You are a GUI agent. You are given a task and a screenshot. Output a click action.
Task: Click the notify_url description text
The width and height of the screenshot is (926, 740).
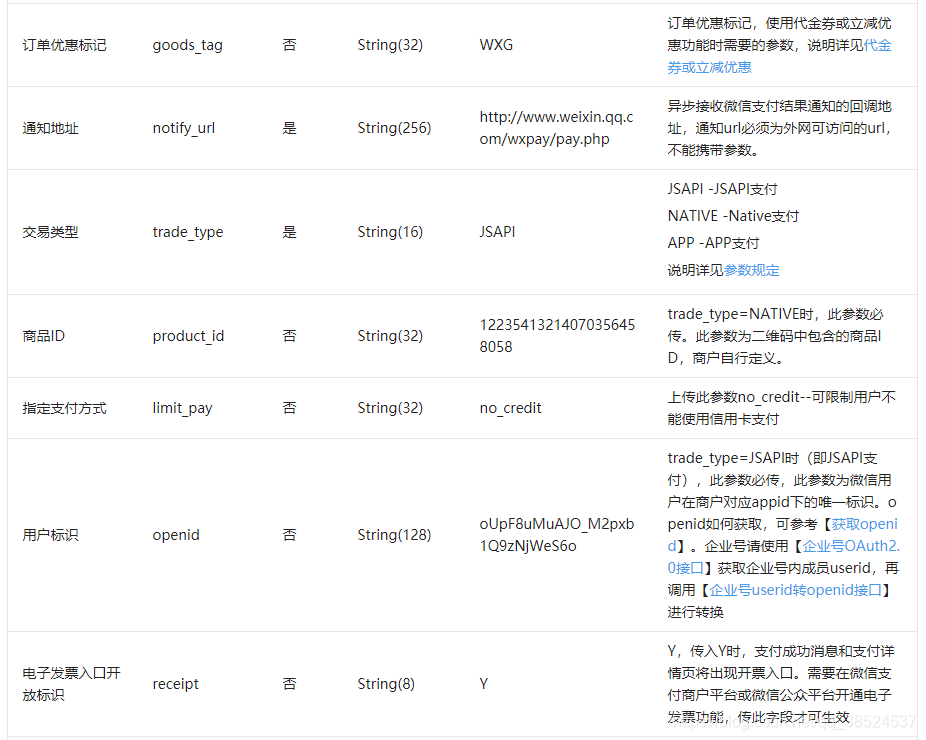[x=780, y=128]
